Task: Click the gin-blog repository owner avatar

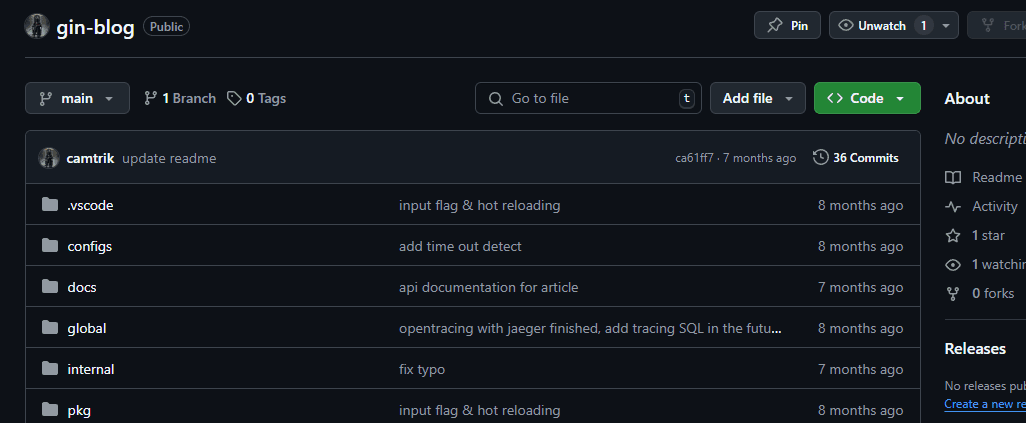Action: tap(37, 26)
